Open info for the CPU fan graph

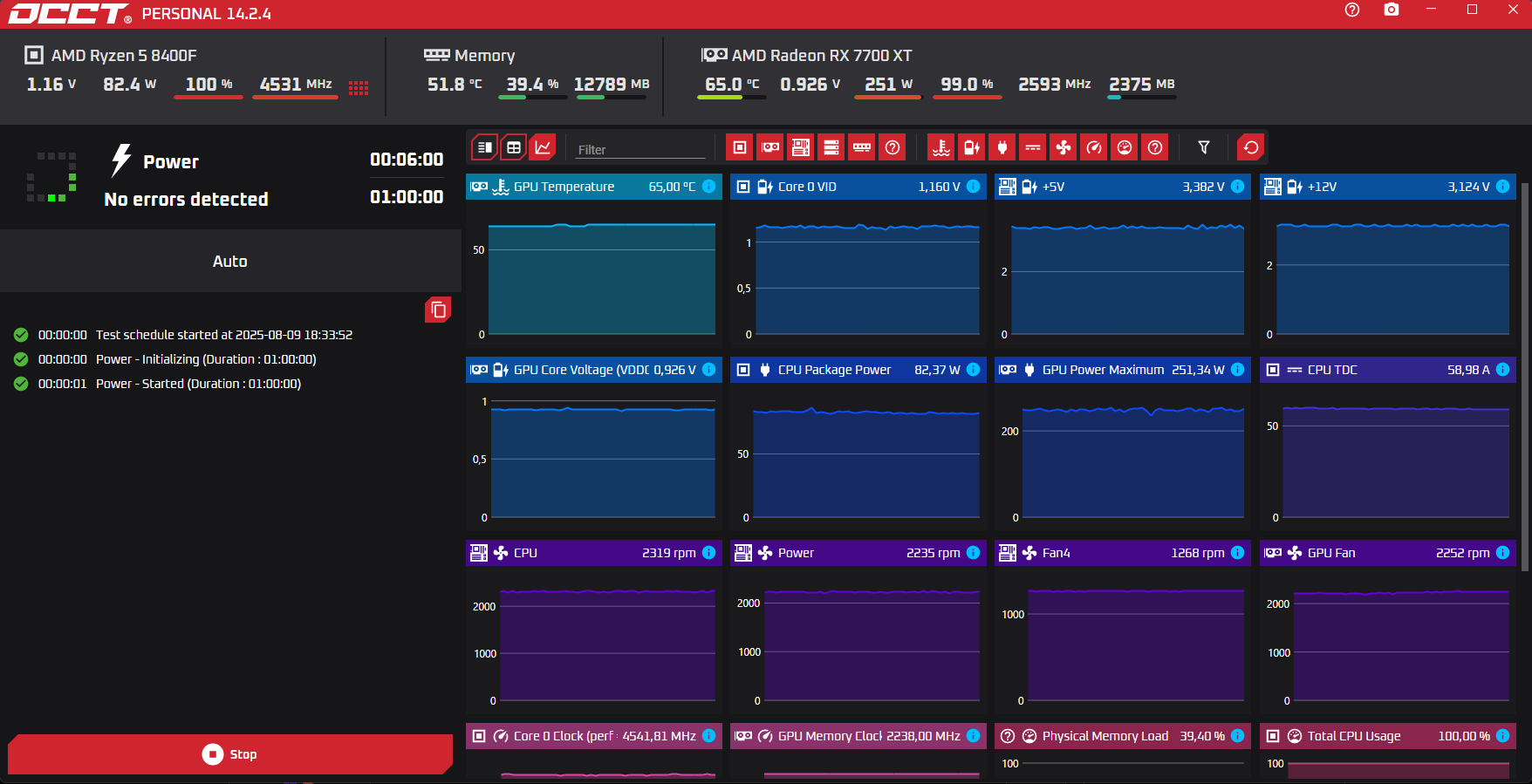pyautogui.click(x=708, y=553)
